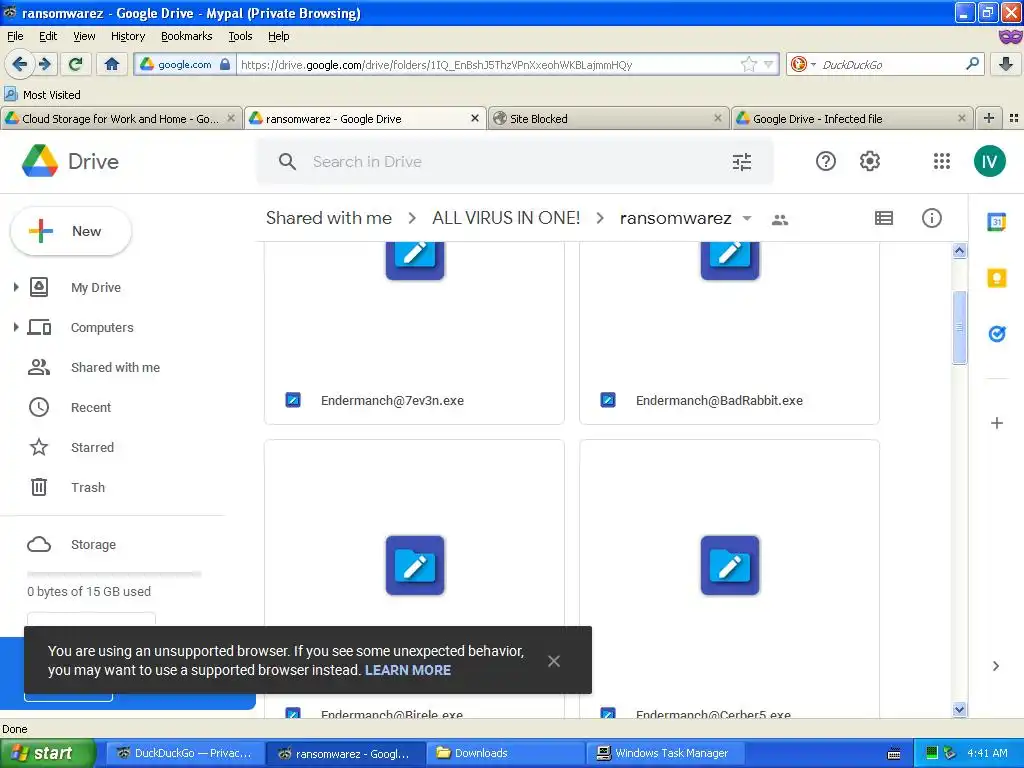Go to the home page icon
Image resolution: width=1024 pixels, height=768 pixels.
coord(112,64)
